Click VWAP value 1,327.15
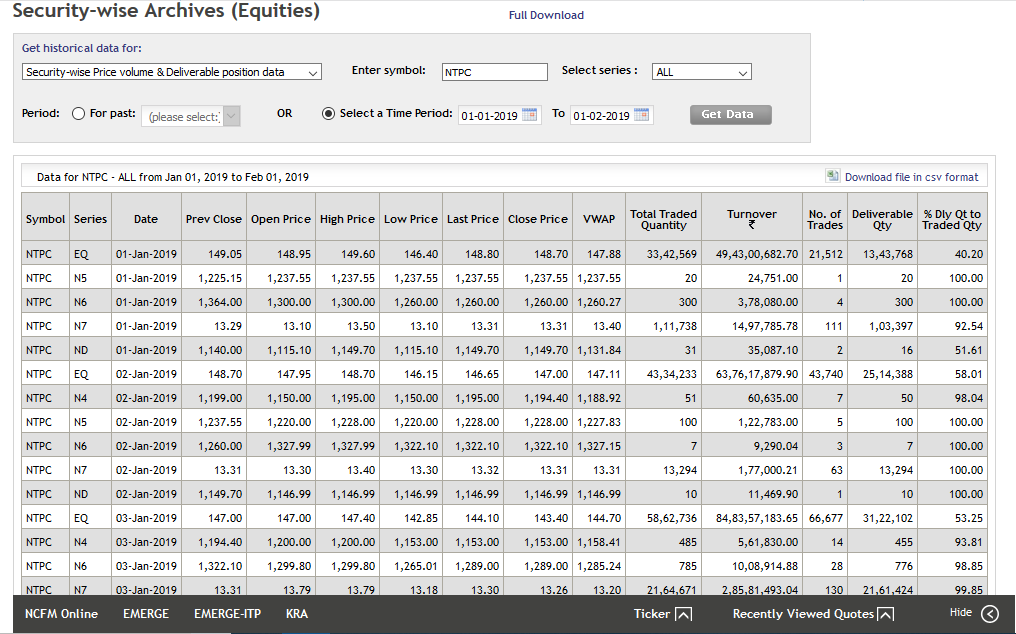The height and width of the screenshot is (634, 1016). [599, 446]
